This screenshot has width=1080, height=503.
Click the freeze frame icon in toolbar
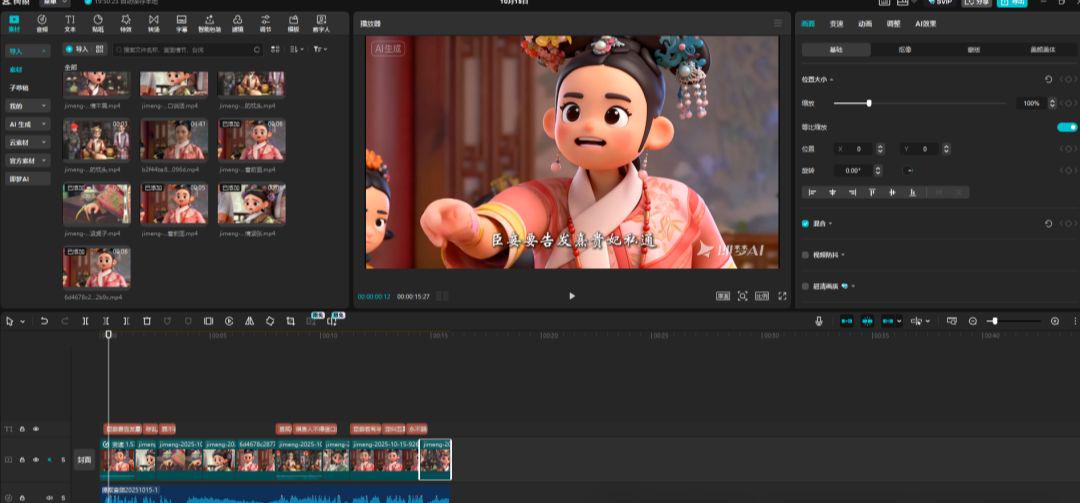tap(208, 321)
